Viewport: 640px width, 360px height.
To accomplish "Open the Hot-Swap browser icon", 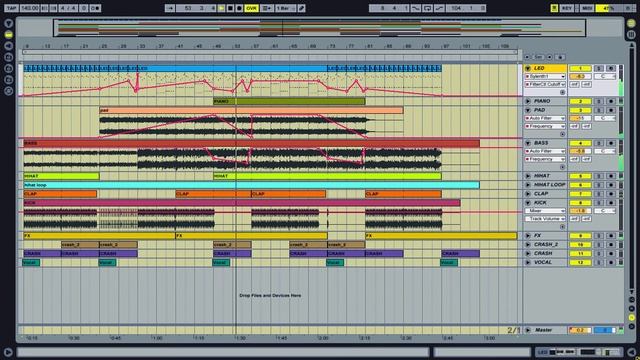I will (9, 91).
